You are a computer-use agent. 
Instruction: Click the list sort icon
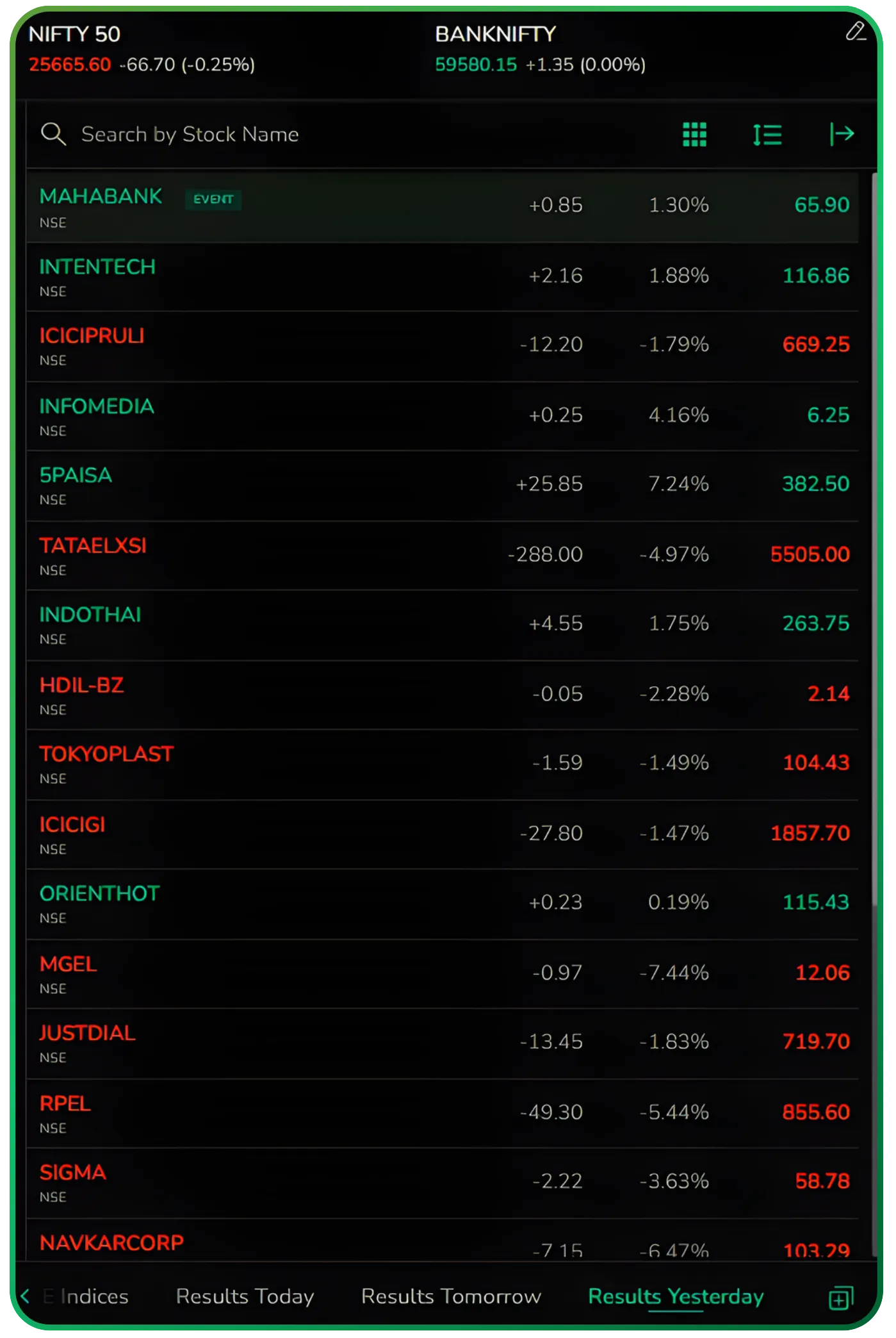point(767,135)
